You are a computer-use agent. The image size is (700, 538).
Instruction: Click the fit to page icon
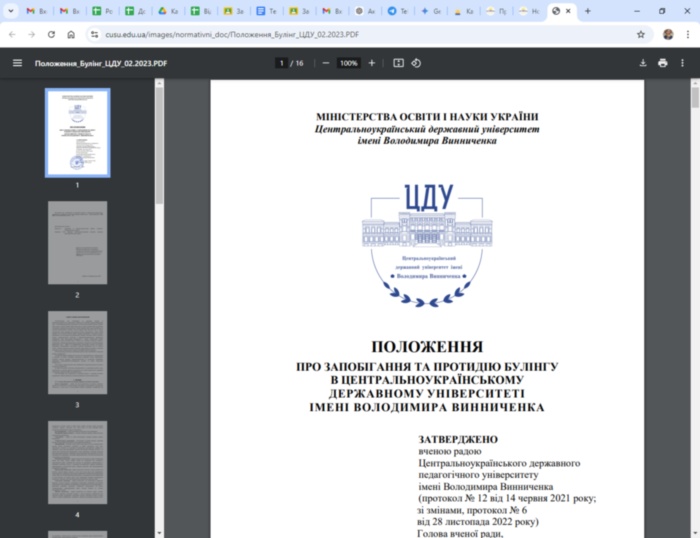pyautogui.click(x=398, y=63)
